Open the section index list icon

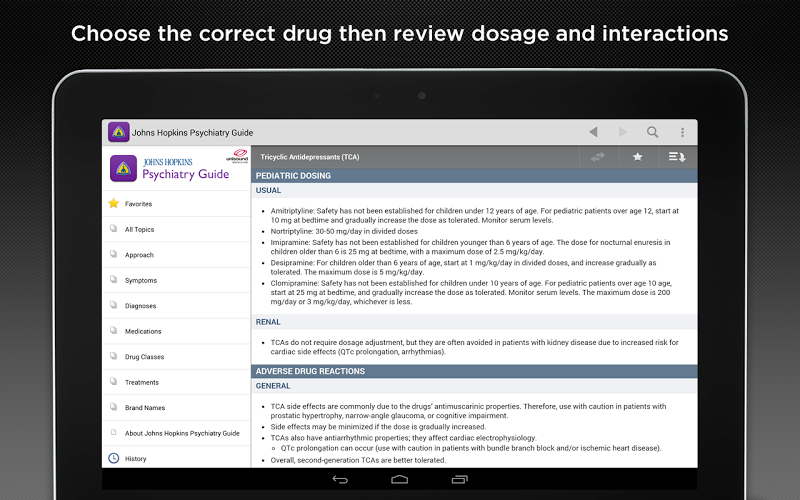[677, 157]
